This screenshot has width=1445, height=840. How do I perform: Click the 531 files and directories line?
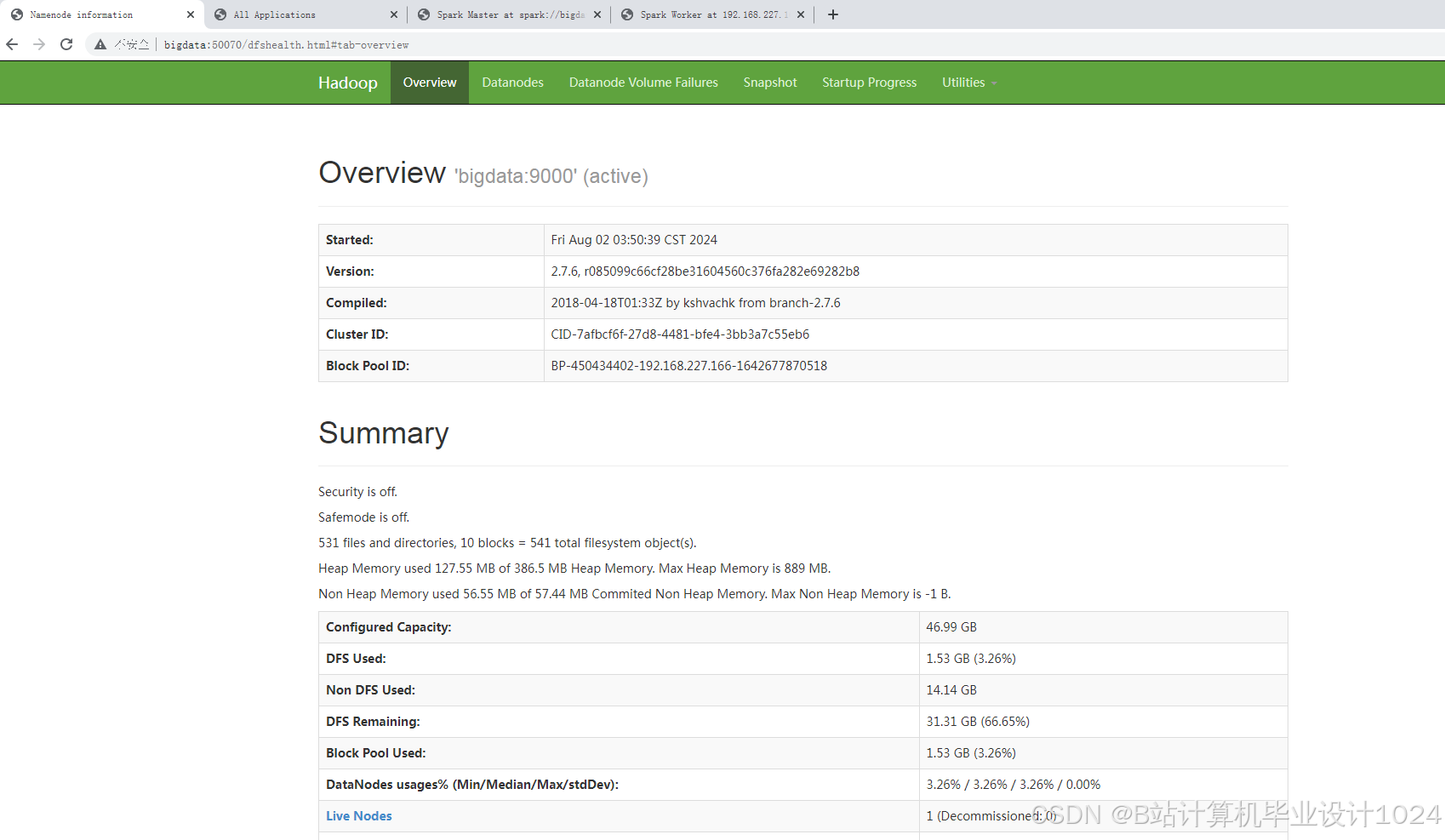(x=507, y=543)
